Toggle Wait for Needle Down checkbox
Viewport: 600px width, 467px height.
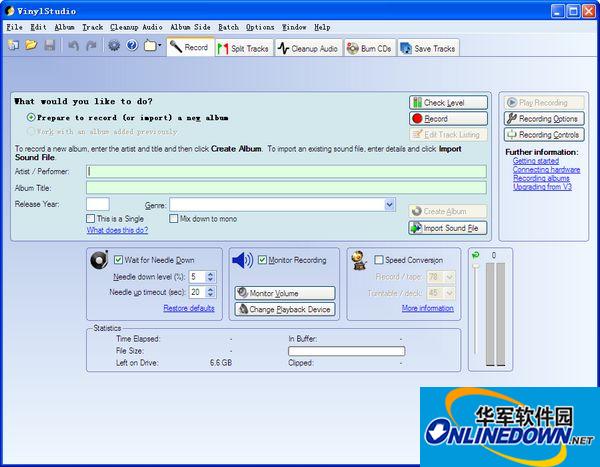pos(118,260)
